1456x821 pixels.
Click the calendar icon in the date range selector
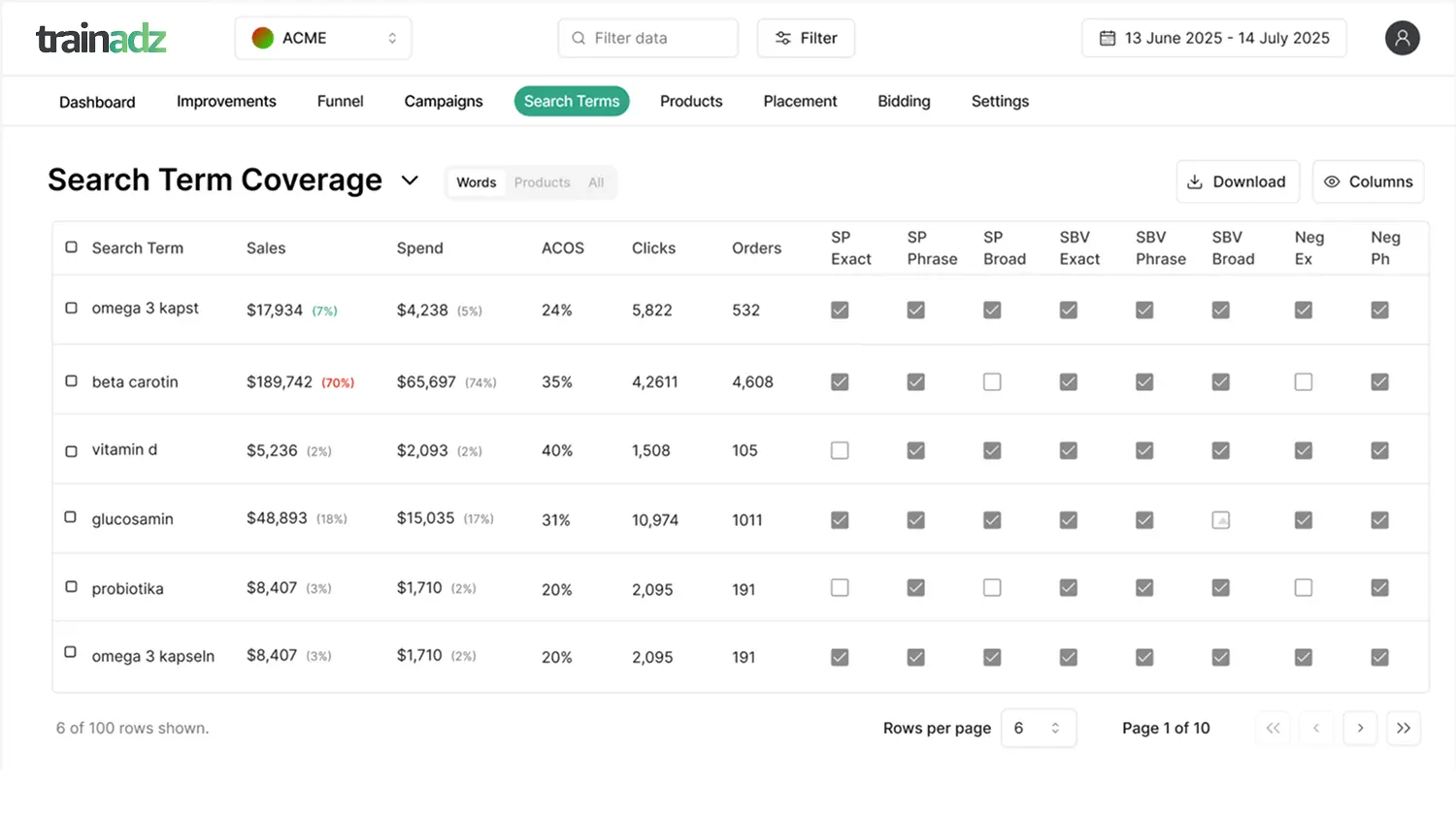(x=1106, y=38)
